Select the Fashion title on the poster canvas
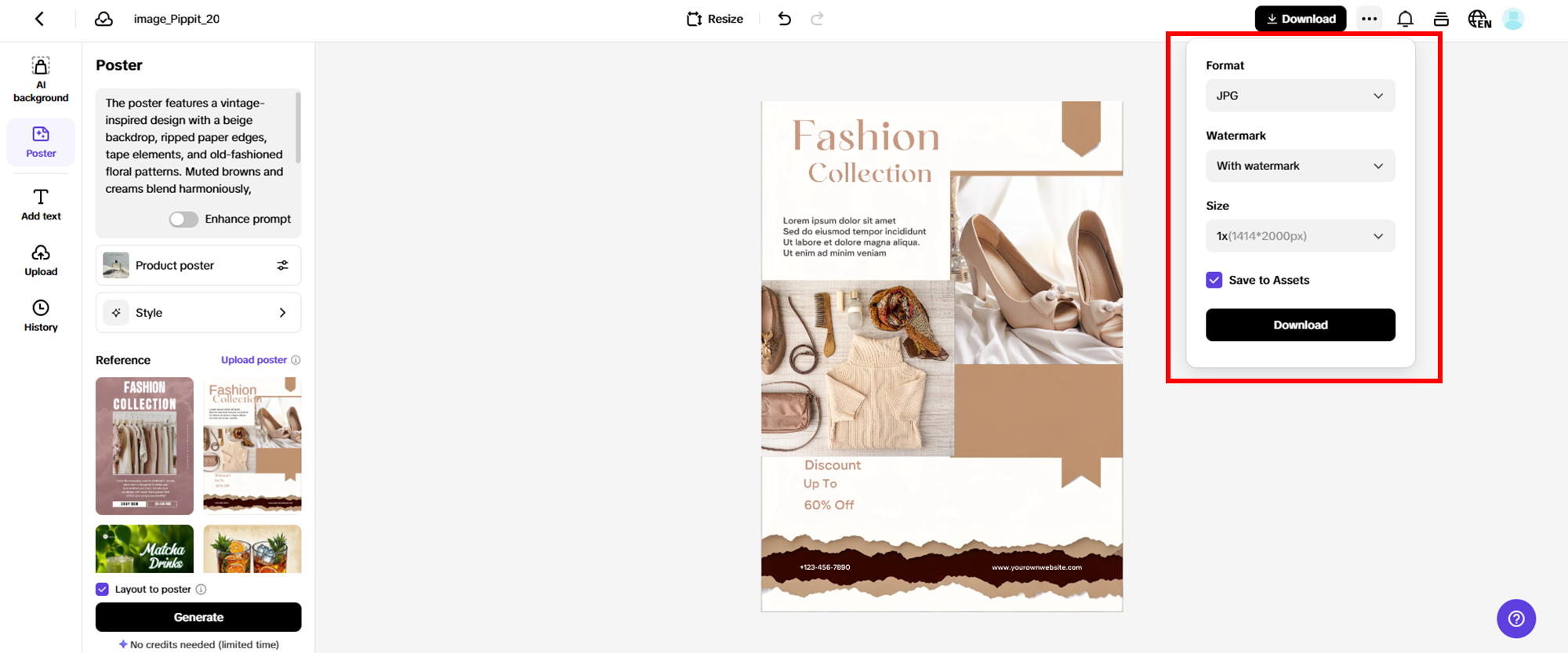 click(866, 136)
